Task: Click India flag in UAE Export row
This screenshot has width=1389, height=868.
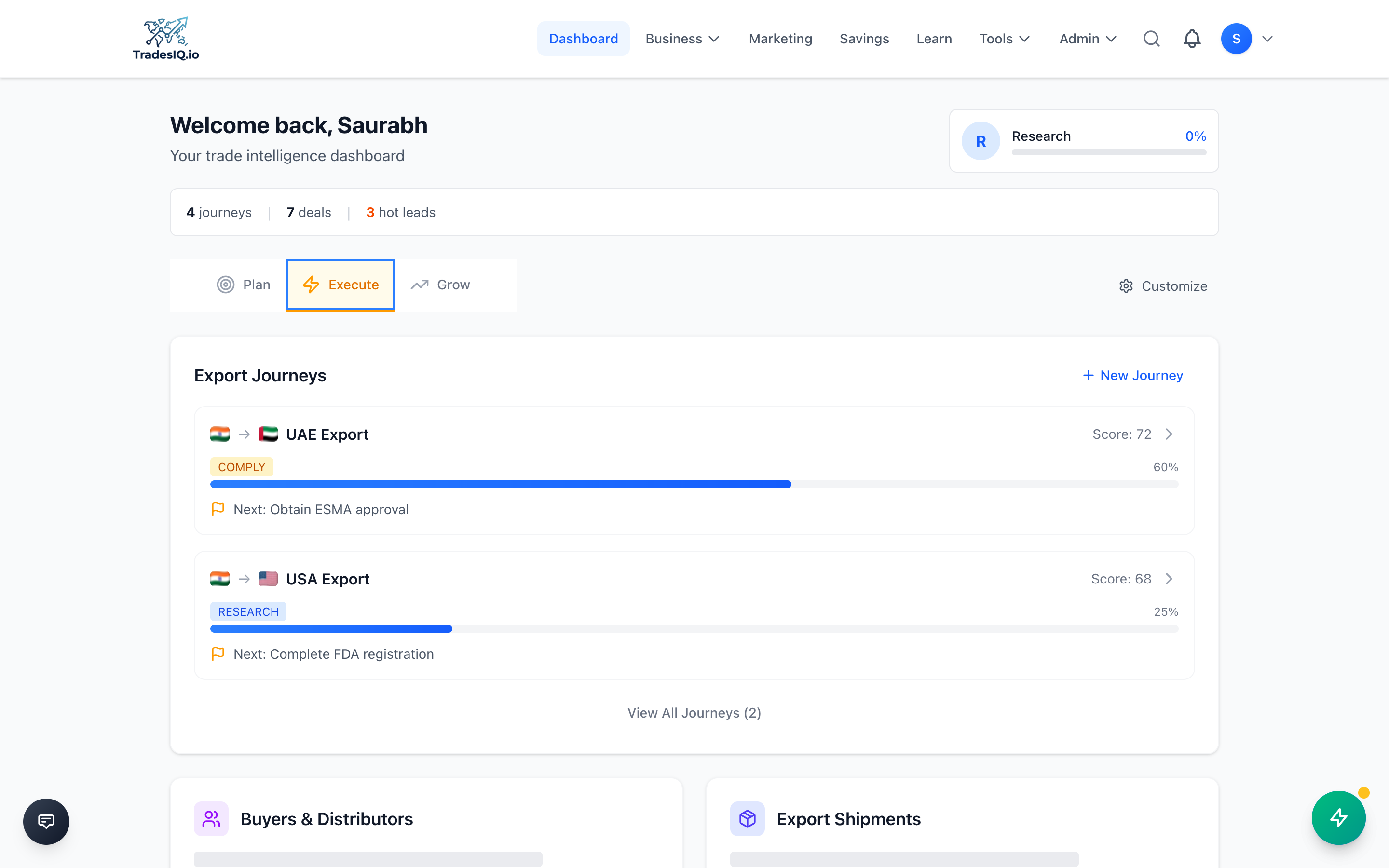Action: [220, 434]
